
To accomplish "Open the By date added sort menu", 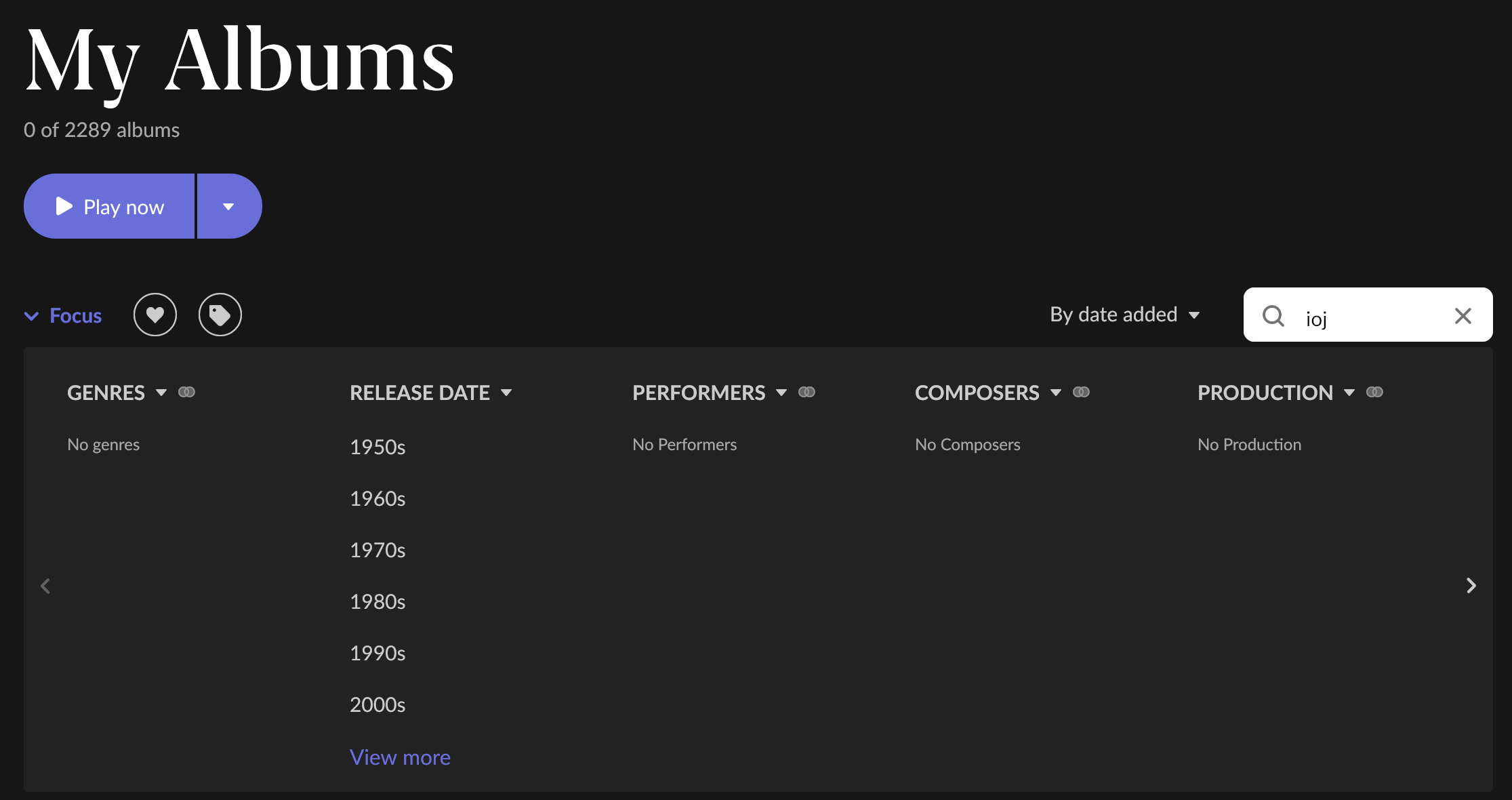I will tap(1125, 315).
